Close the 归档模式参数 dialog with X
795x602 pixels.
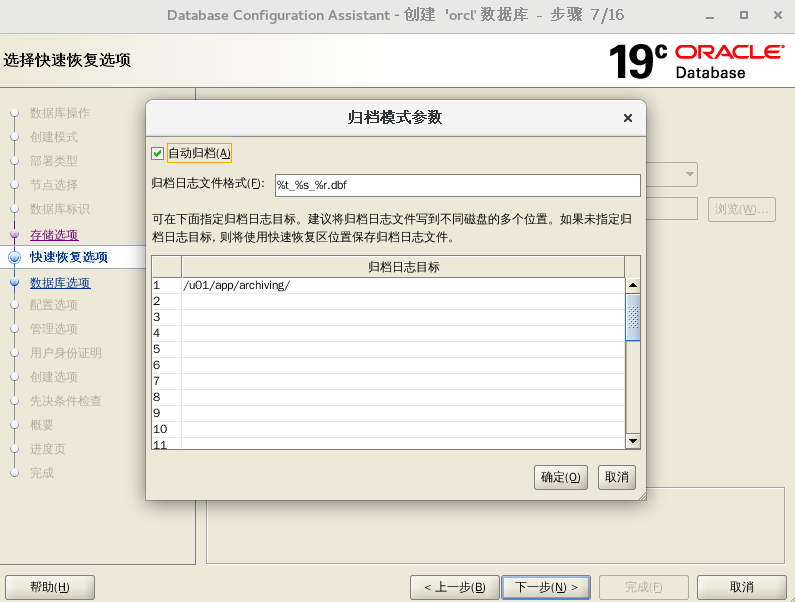(x=627, y=118)
